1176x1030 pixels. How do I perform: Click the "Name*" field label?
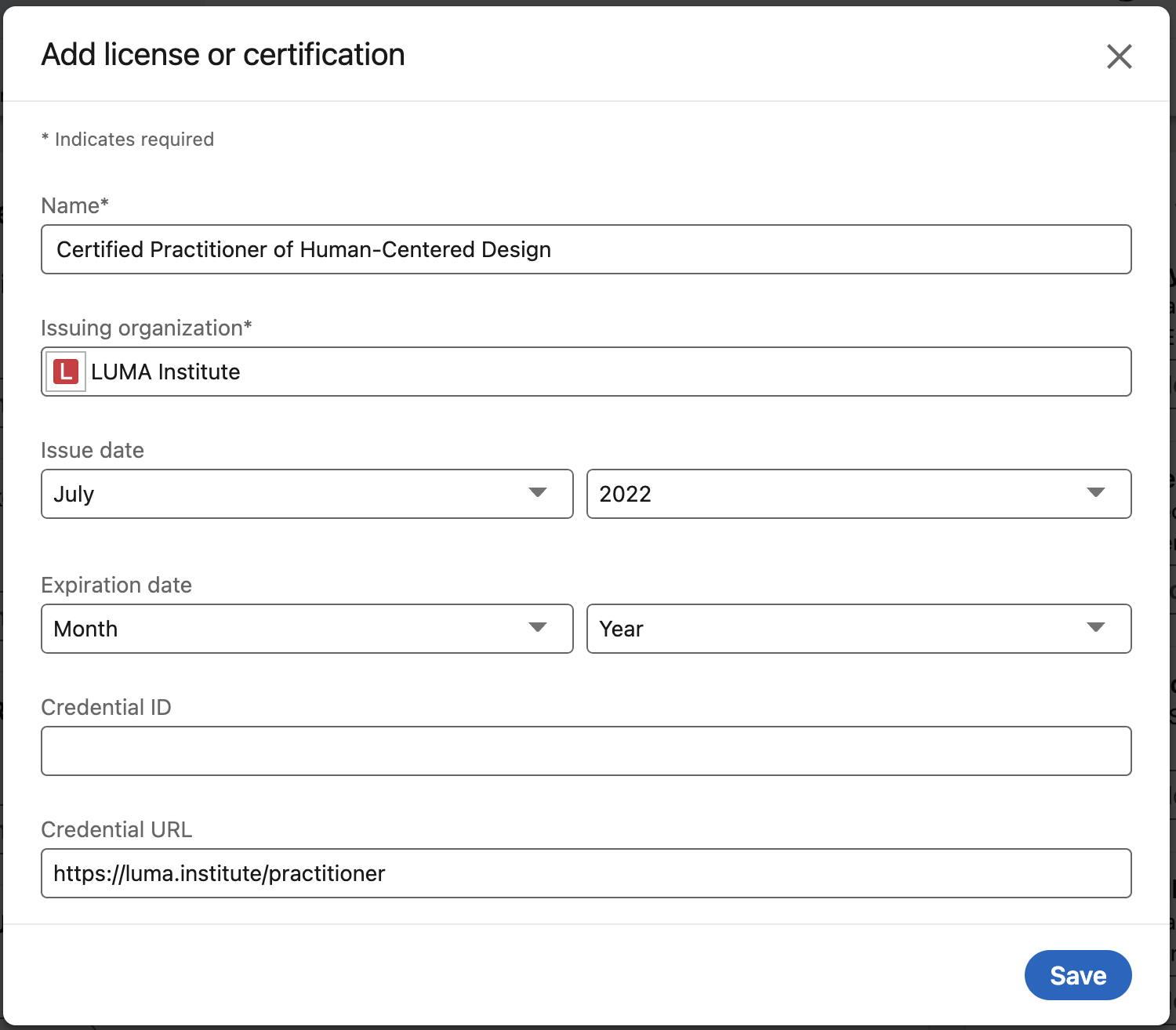point(74,205)
